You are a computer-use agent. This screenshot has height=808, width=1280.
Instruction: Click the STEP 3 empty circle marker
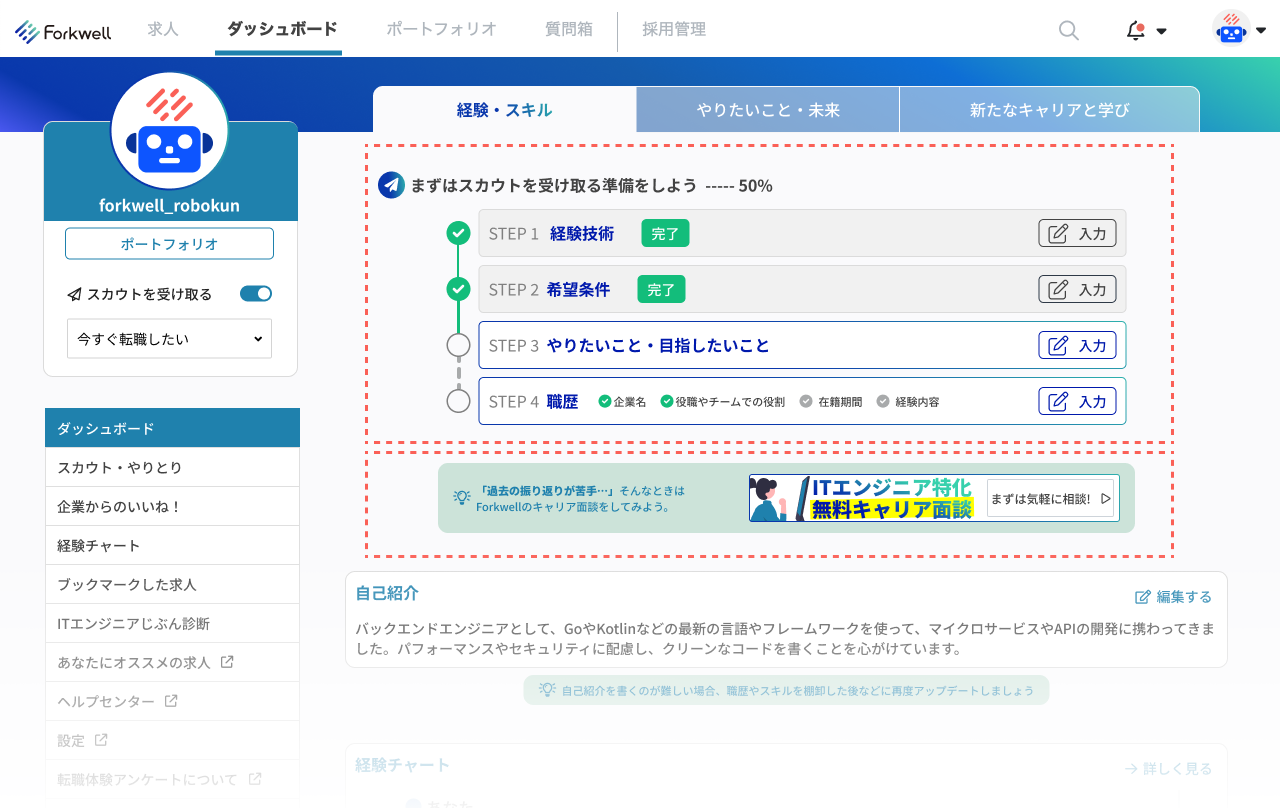tap(458, 345)
